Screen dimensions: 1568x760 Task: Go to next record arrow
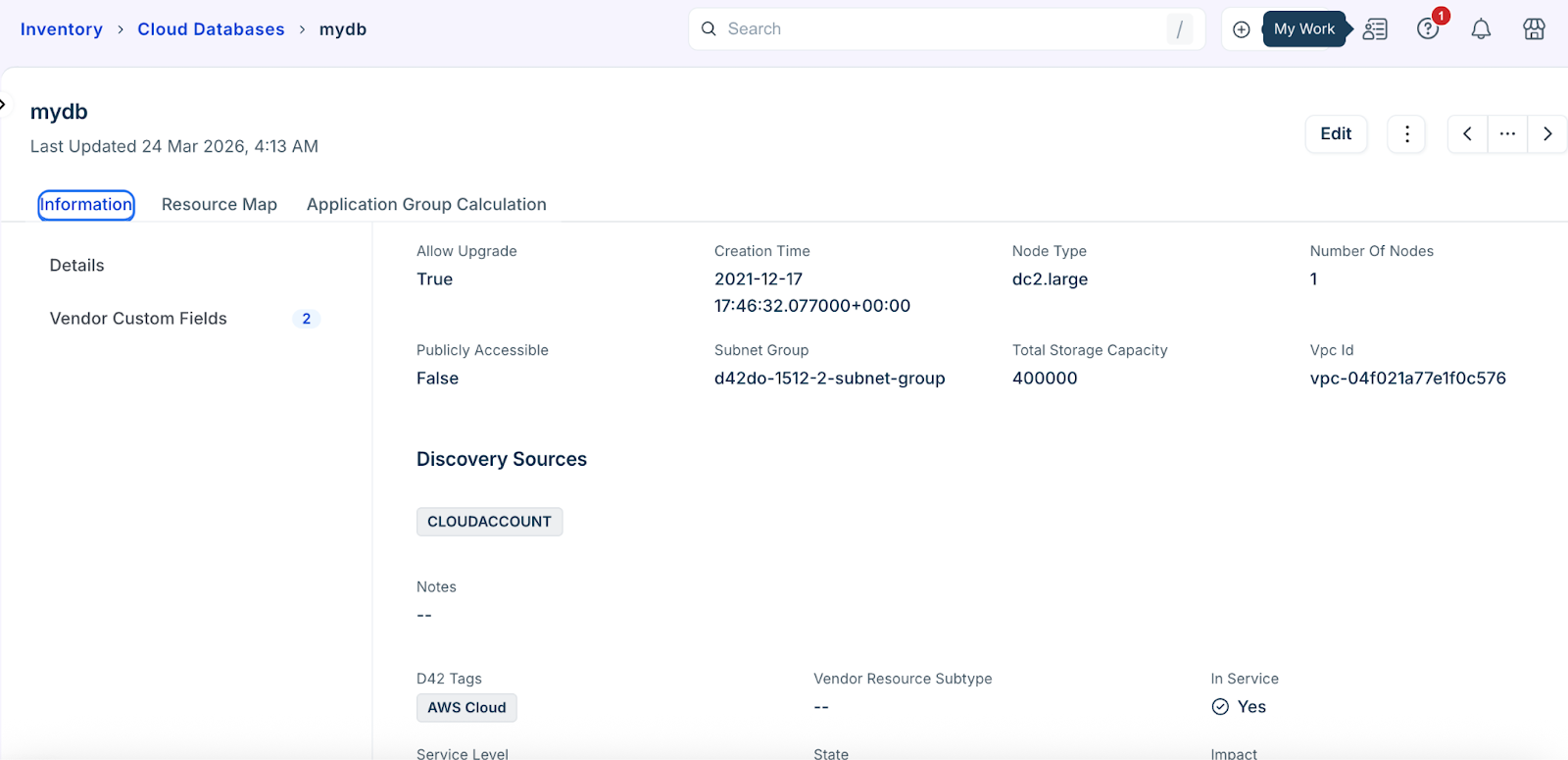(1547, 133)
